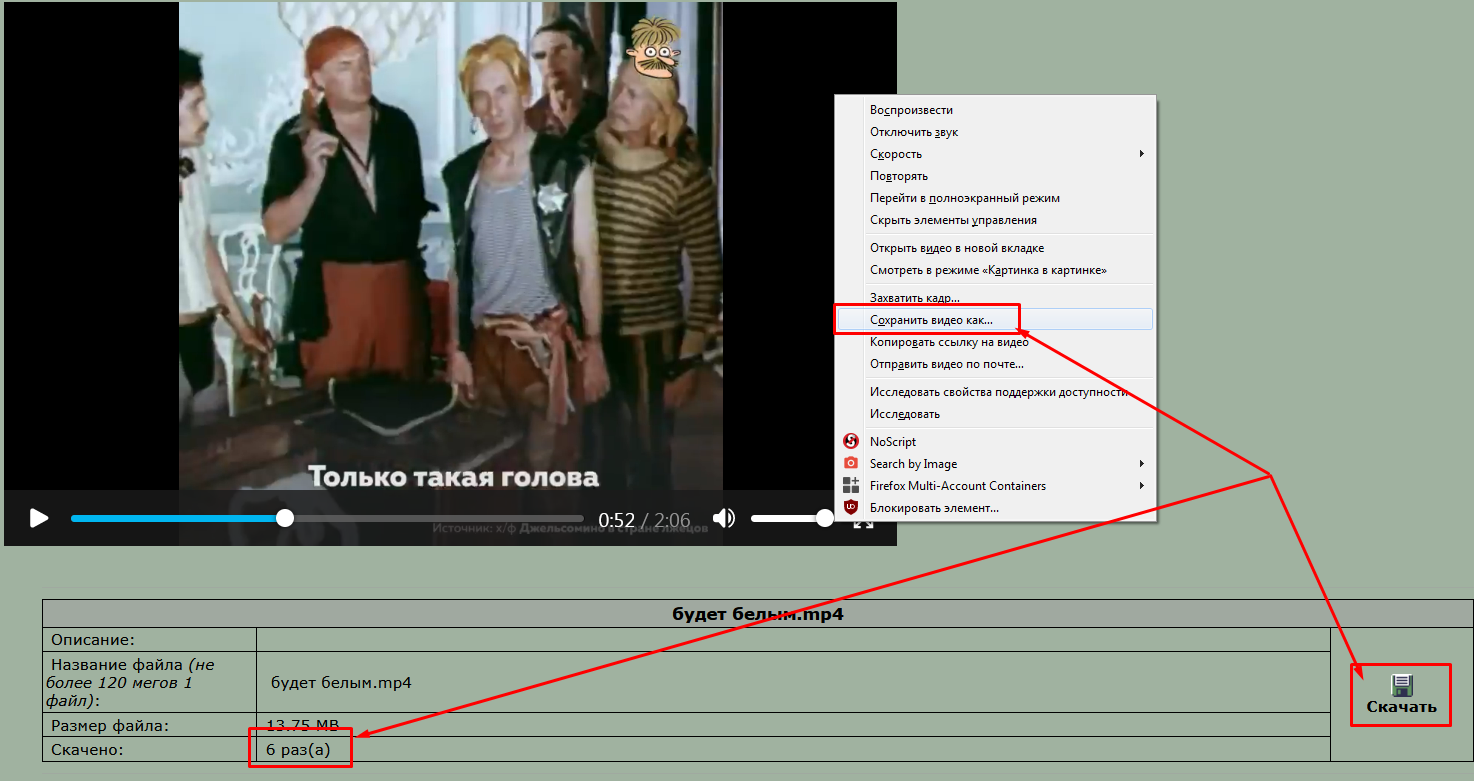Choose "Захватить кадр..." menu entry
1474x781 pixels.
(915, 298)
